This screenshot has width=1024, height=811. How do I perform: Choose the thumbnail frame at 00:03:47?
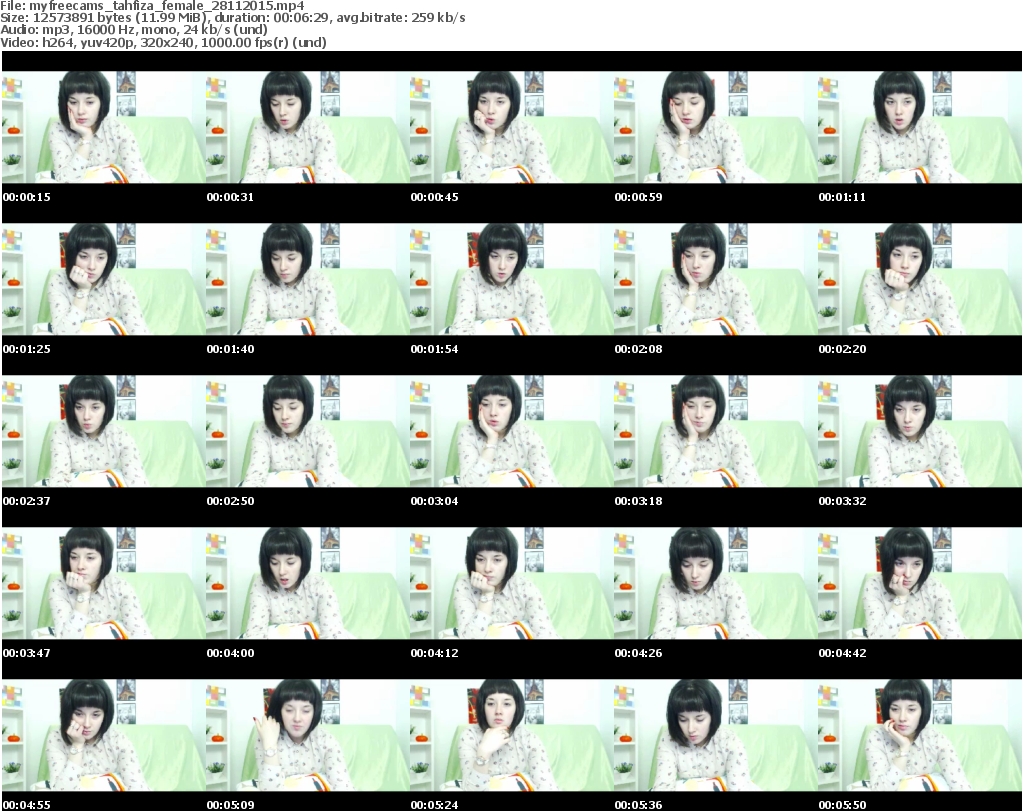point(104,583)
